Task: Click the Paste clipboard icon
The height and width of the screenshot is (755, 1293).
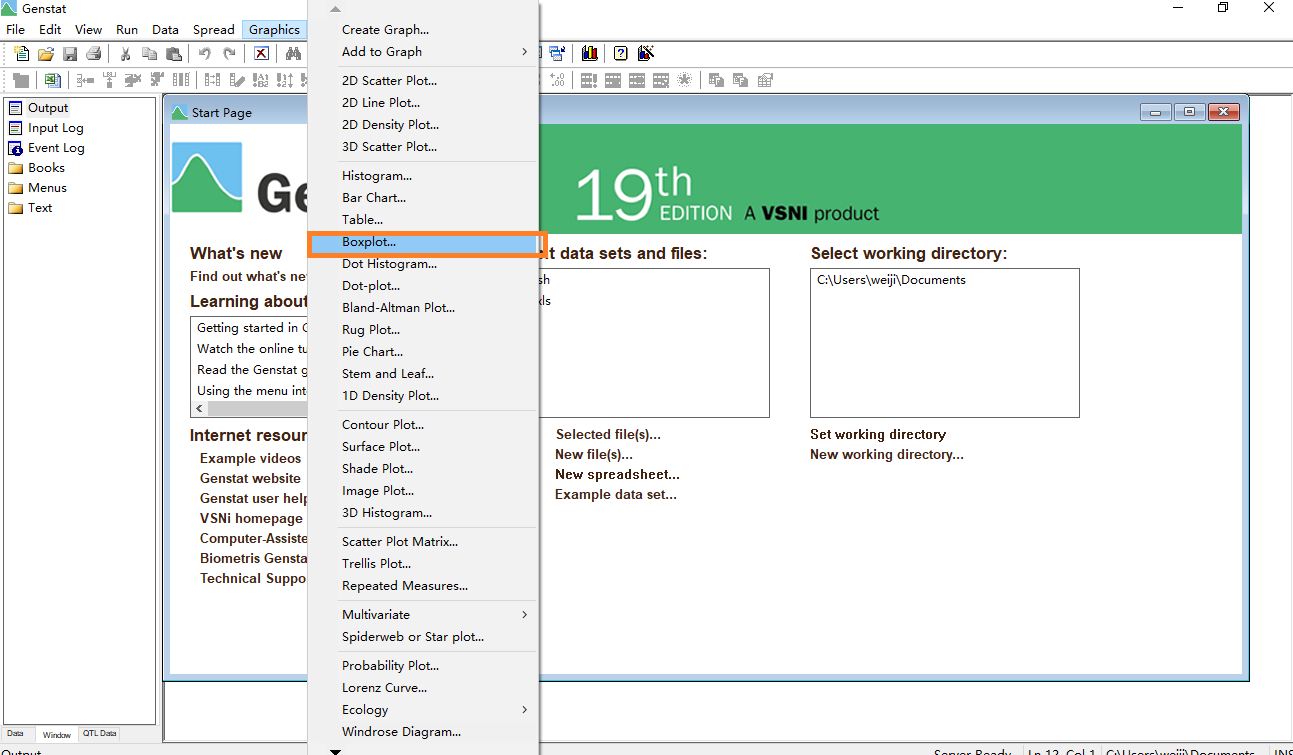Action: coord(174,54)
